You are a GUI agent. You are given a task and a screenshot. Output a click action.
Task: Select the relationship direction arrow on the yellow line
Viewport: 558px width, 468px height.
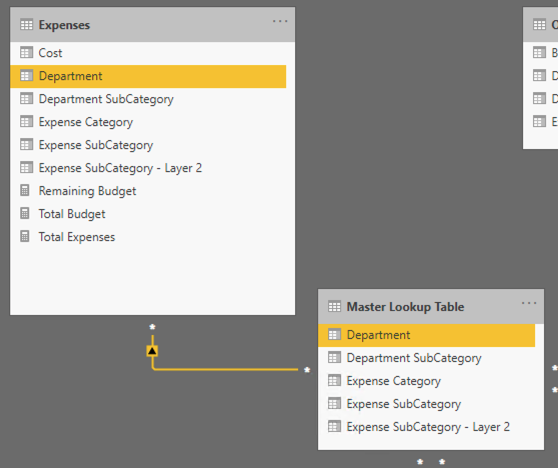point(152,351)
